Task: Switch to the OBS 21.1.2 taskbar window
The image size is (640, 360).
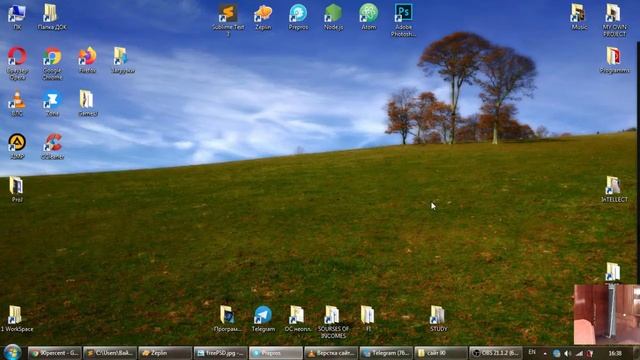Action: tap(496, 353)
